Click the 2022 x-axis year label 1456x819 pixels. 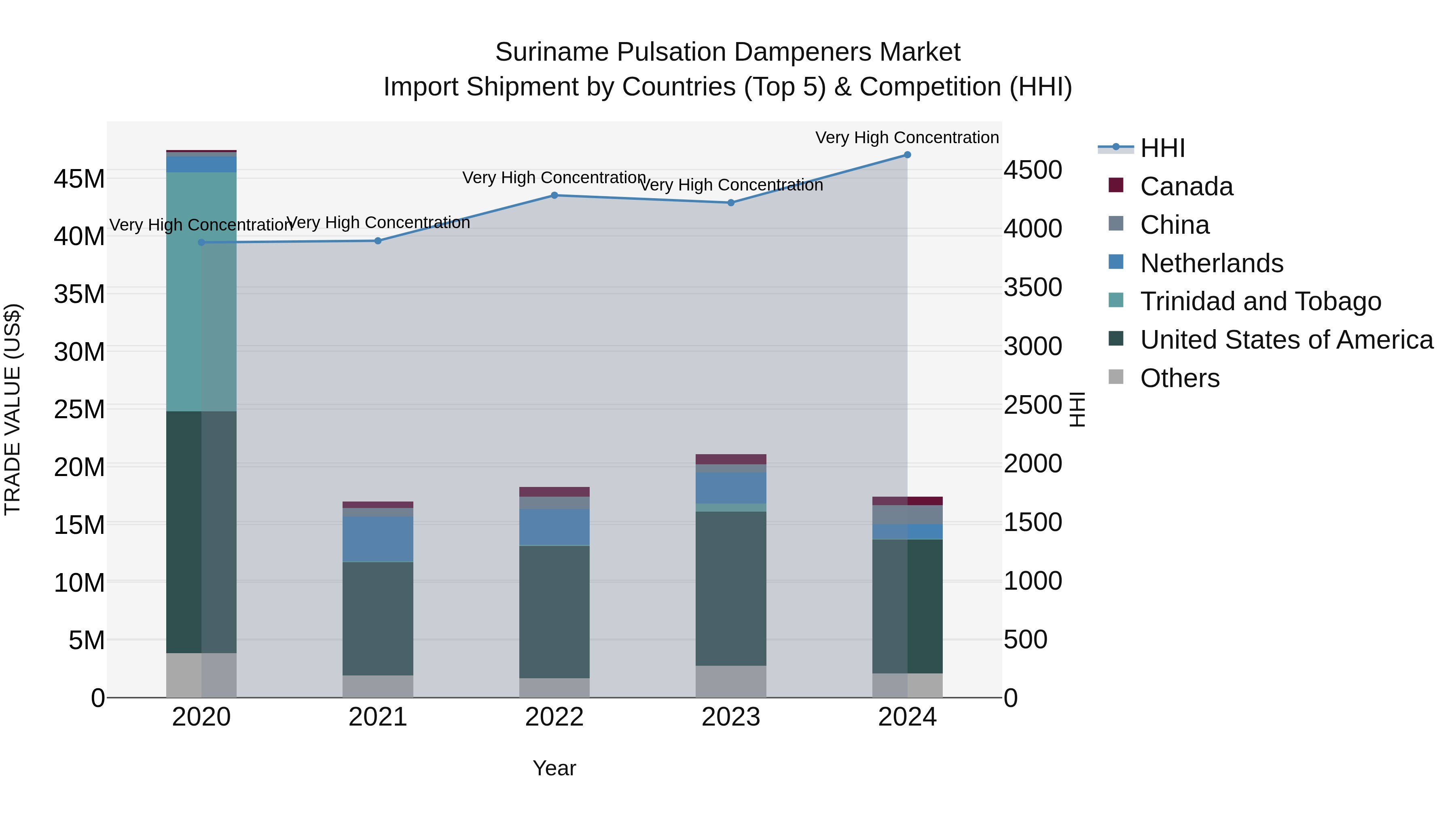pyautogui.click(x=554, y=717)
